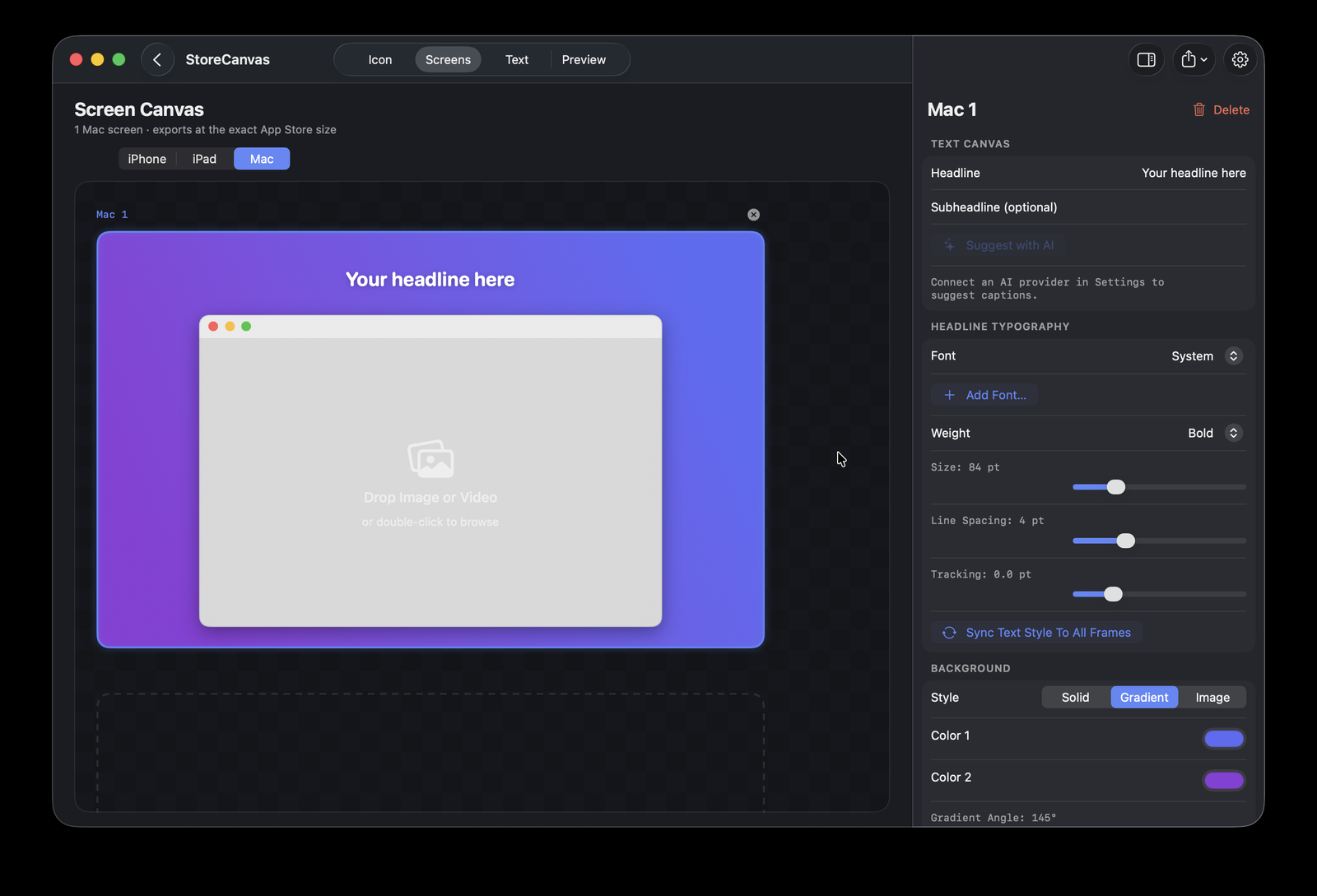Edit the Headline text field

(1088, 173)
